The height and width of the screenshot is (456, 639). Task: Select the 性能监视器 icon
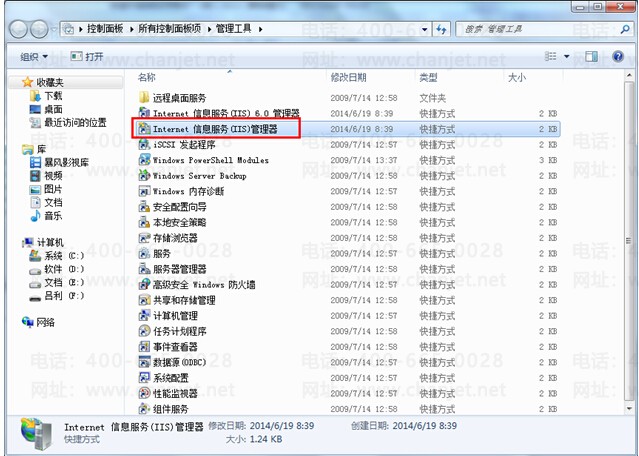click(144, 393)
